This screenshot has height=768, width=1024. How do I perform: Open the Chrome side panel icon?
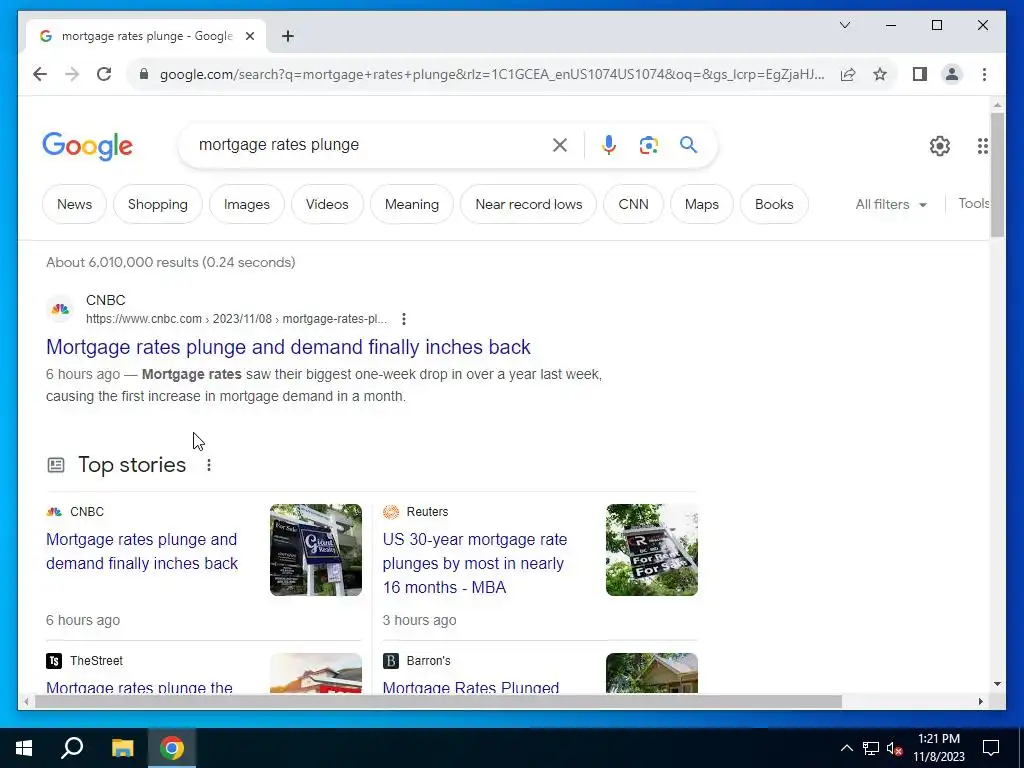click(920, 74)
